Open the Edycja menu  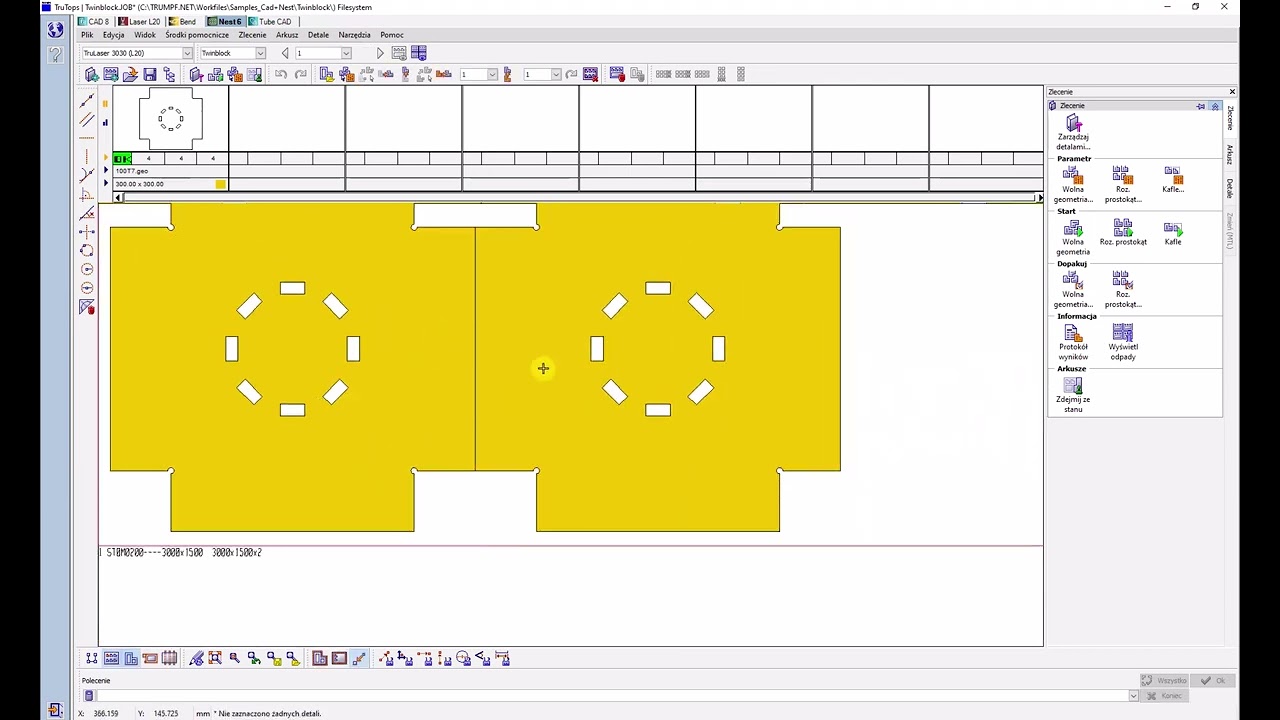click(x=114, y=35)
